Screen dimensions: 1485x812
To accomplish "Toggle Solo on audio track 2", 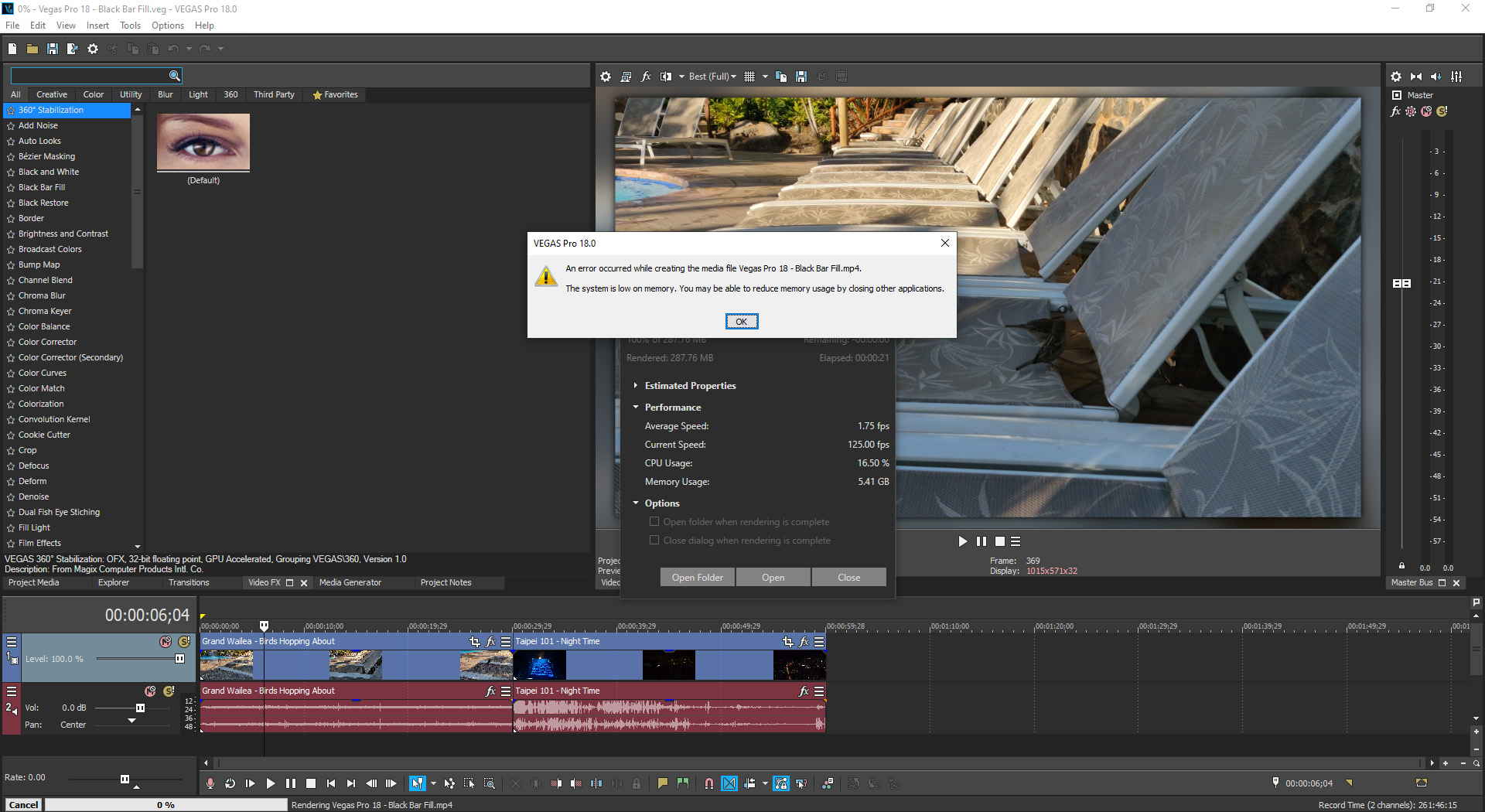I will pos(169,691).
